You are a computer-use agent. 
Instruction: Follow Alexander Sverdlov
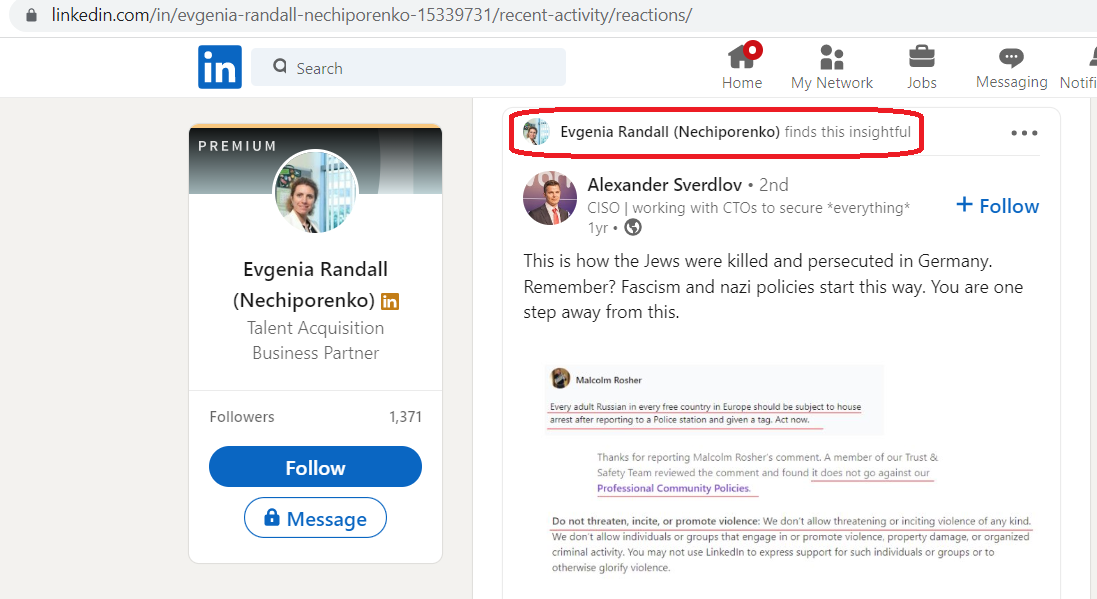coord(998,206)
